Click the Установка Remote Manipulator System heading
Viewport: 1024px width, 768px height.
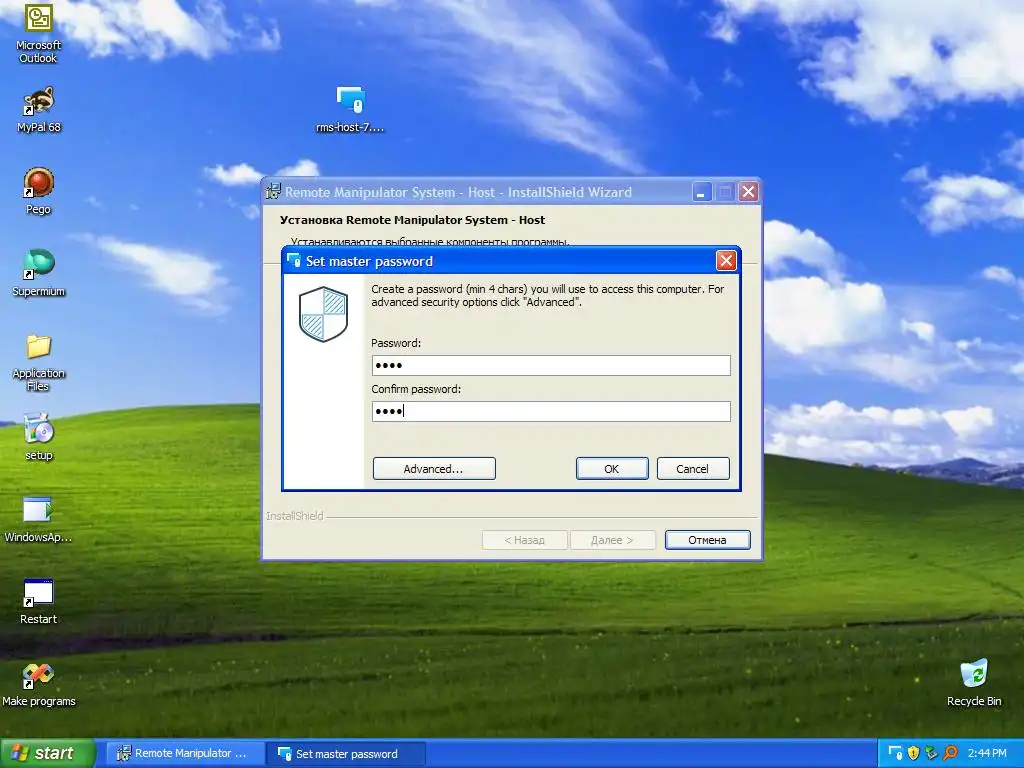click(412, 220)
